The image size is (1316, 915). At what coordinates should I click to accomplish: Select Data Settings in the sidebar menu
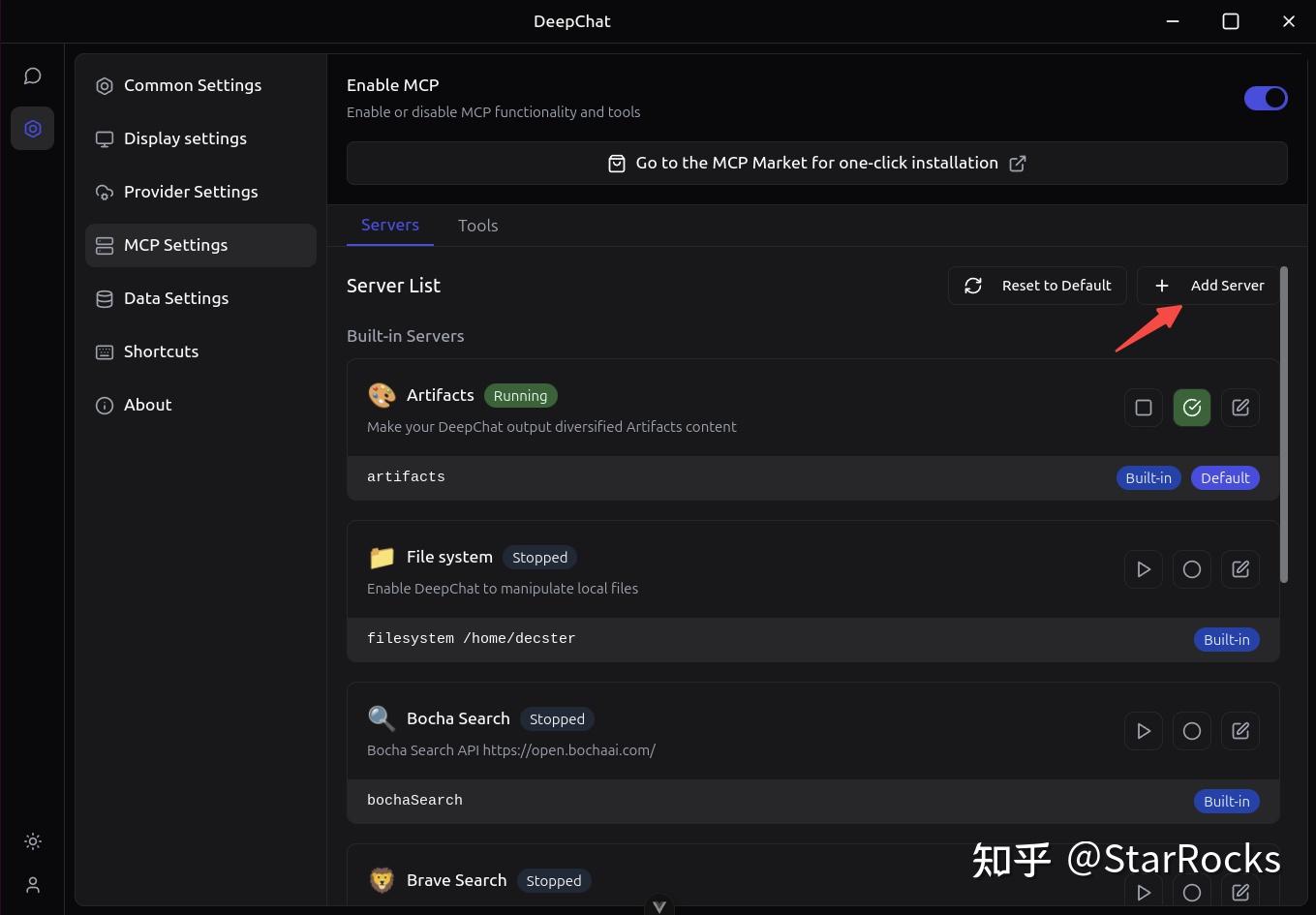tap(176, 297)
